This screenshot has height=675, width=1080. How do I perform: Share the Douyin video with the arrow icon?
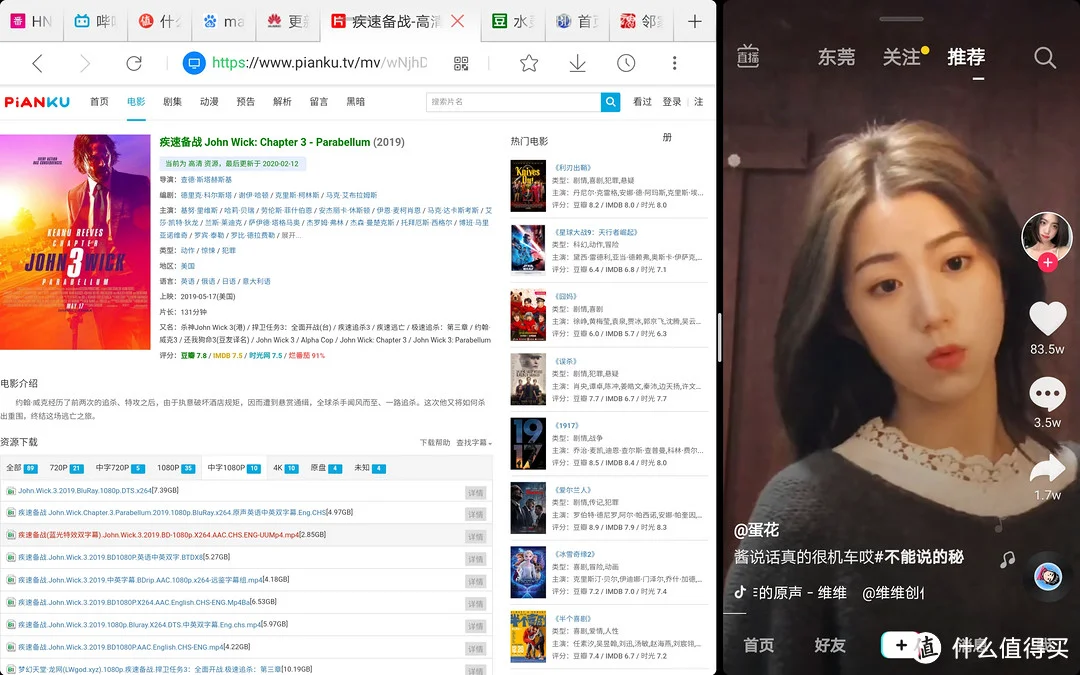pyautogui.click(x=1047, y=469)
